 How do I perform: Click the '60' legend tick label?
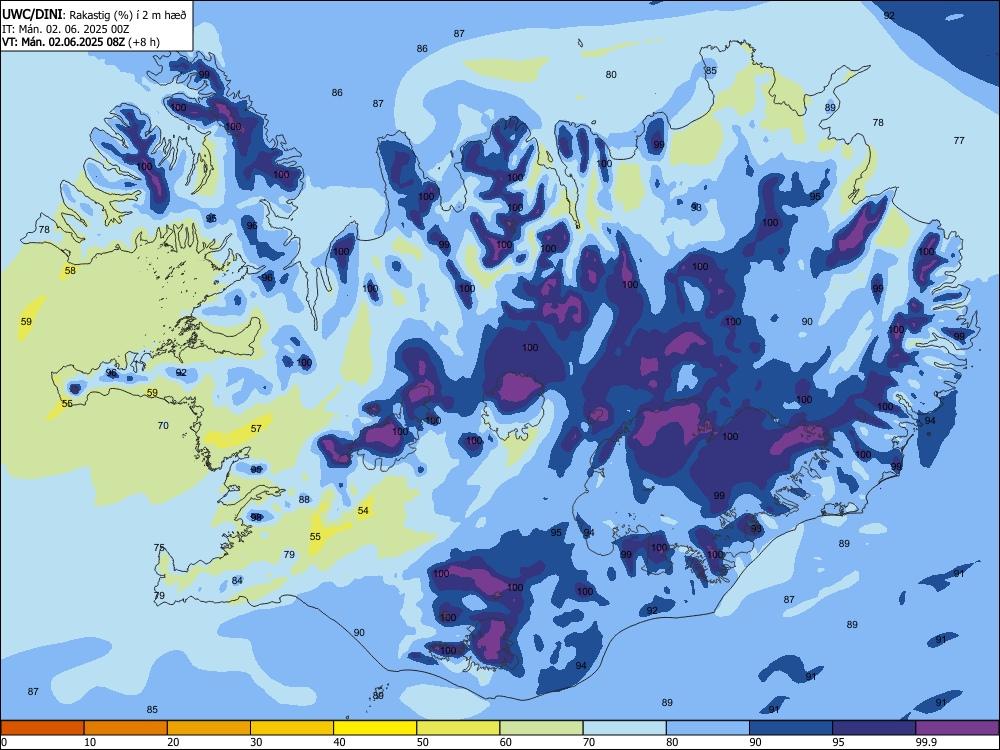[x=506, y=742]
